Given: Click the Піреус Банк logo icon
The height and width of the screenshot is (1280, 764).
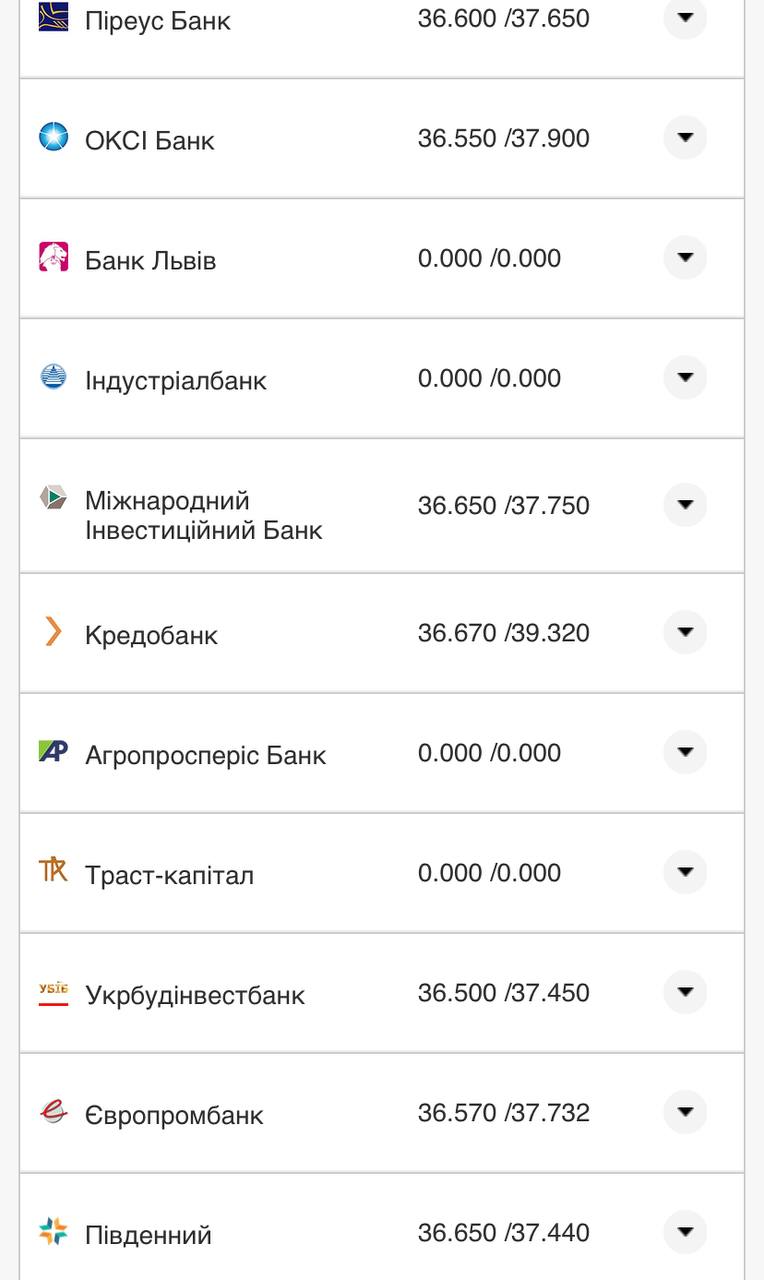Looking at the screenshot, I should pos(52,16).
